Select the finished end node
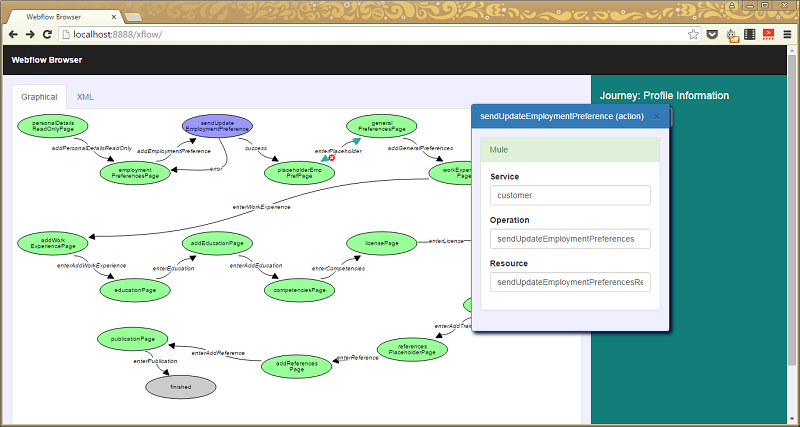 pyautogui.click(x=180, y=386)
